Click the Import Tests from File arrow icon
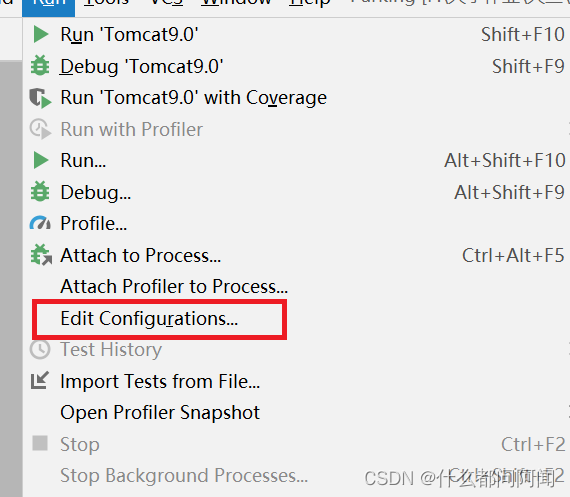The image size is (570, 497). point(40,381)
